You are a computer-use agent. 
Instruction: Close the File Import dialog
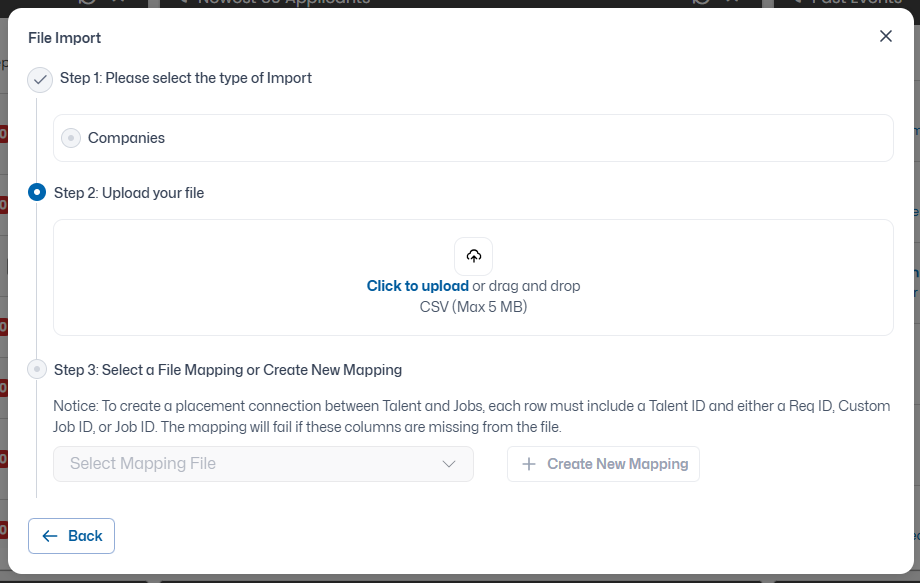pyautogui.click(x=885, y=36)
